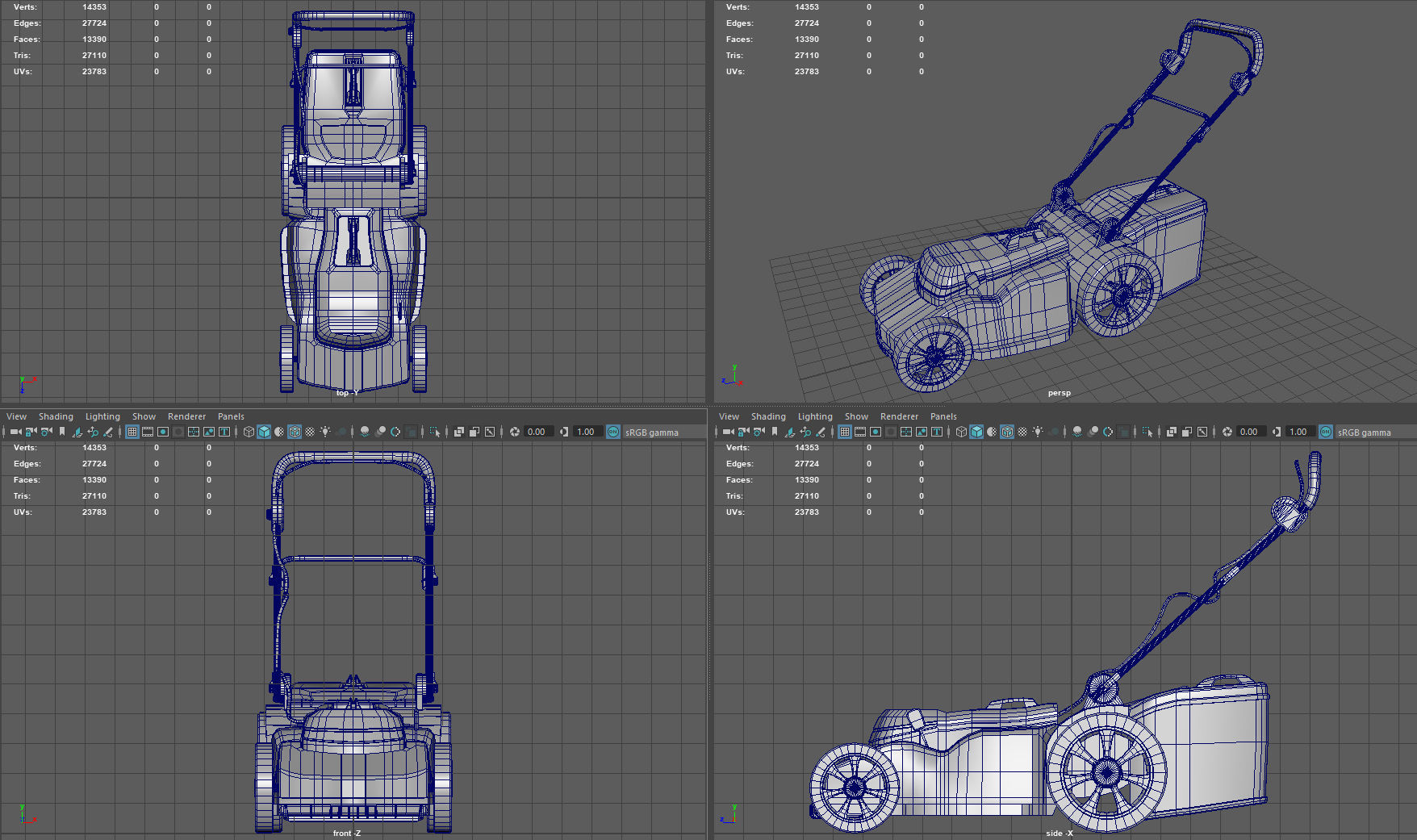Click Ambient Occlusion icon in front panel toolbar
The image size is (1417, 840).
click(365, 432)
